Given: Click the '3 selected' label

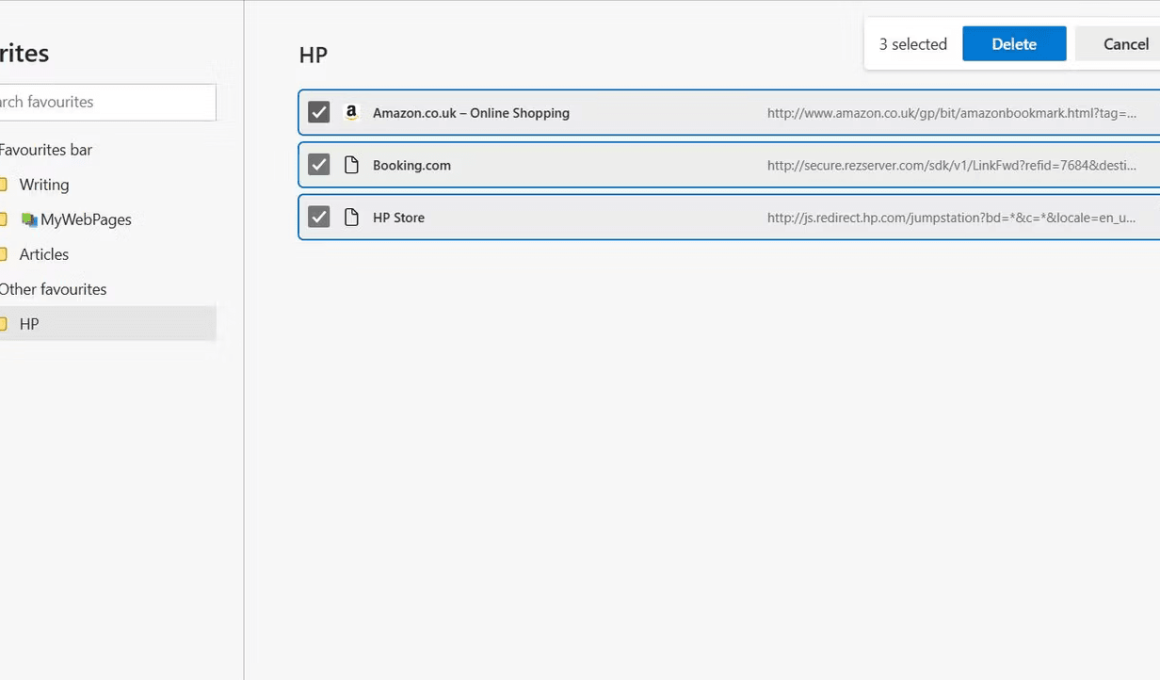Looking at the screenshot, I should point(913,44).
